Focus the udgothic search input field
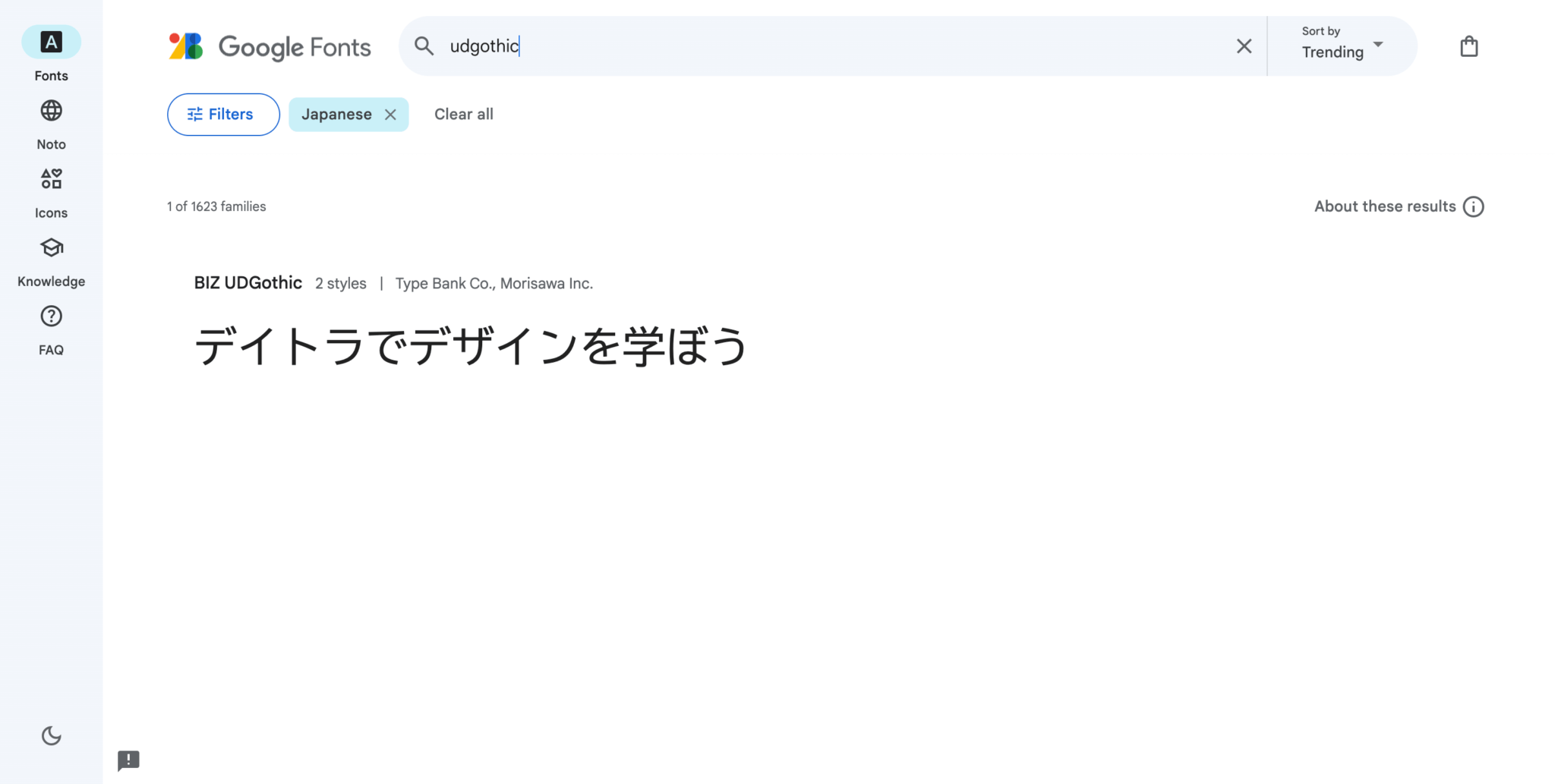 click(x=835, y=46)
